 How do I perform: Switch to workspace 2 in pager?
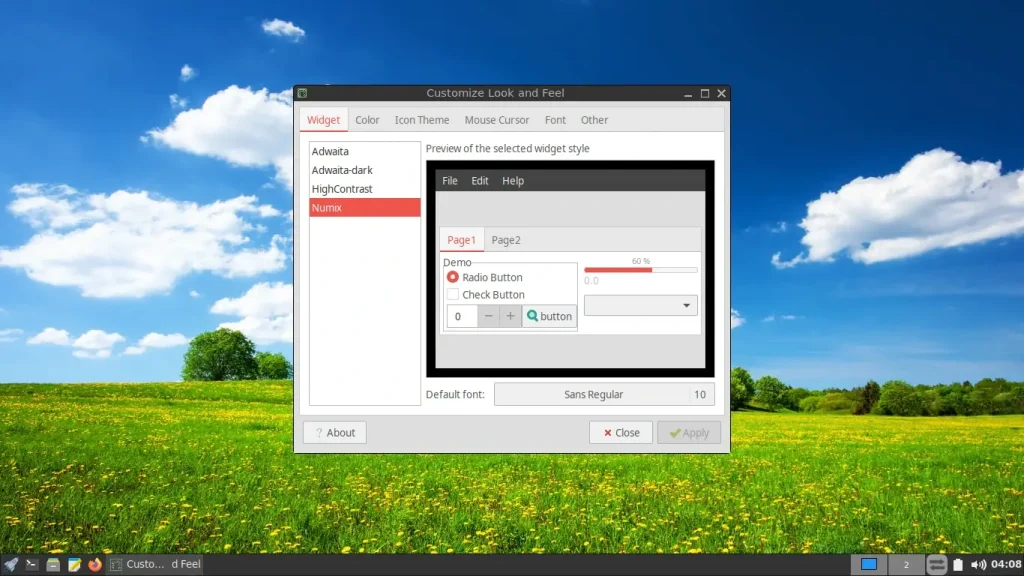click(906, 564)
